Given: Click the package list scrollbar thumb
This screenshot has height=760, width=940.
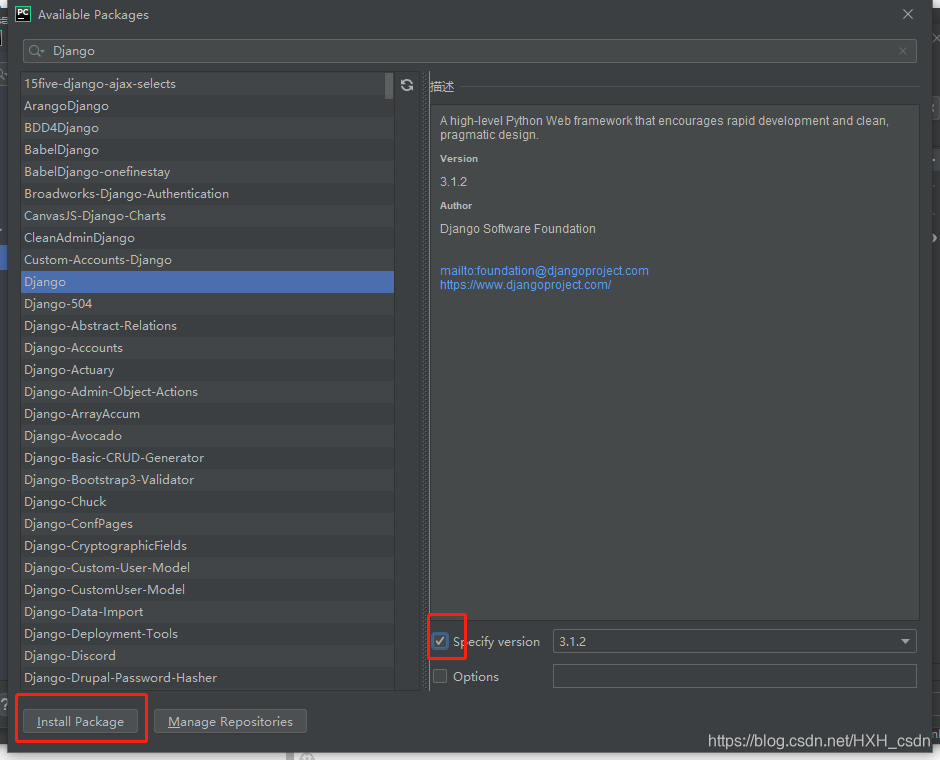Looking at the screenshot, I should [388, 86].
